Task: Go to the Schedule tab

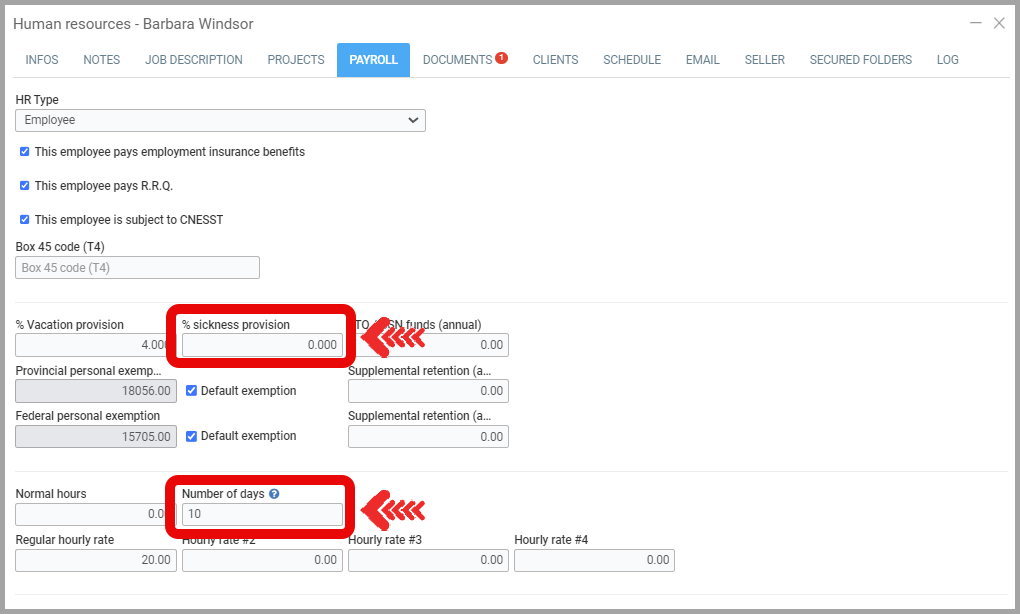Action: pos(631,60)
